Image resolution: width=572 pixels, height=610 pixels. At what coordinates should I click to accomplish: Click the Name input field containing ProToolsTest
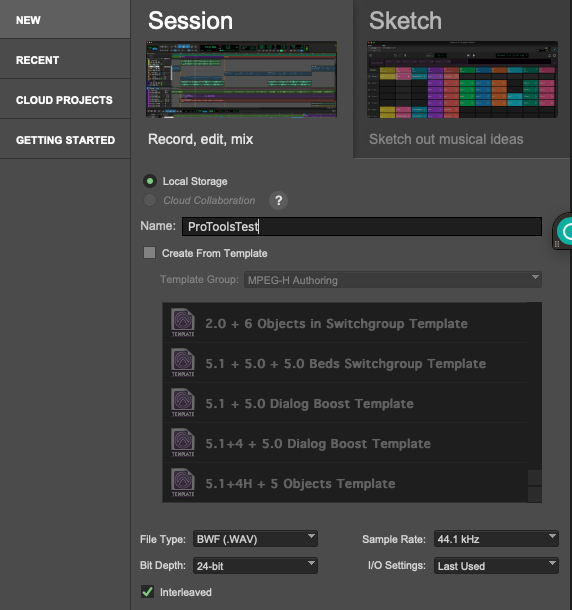click(x=362, y=226)
